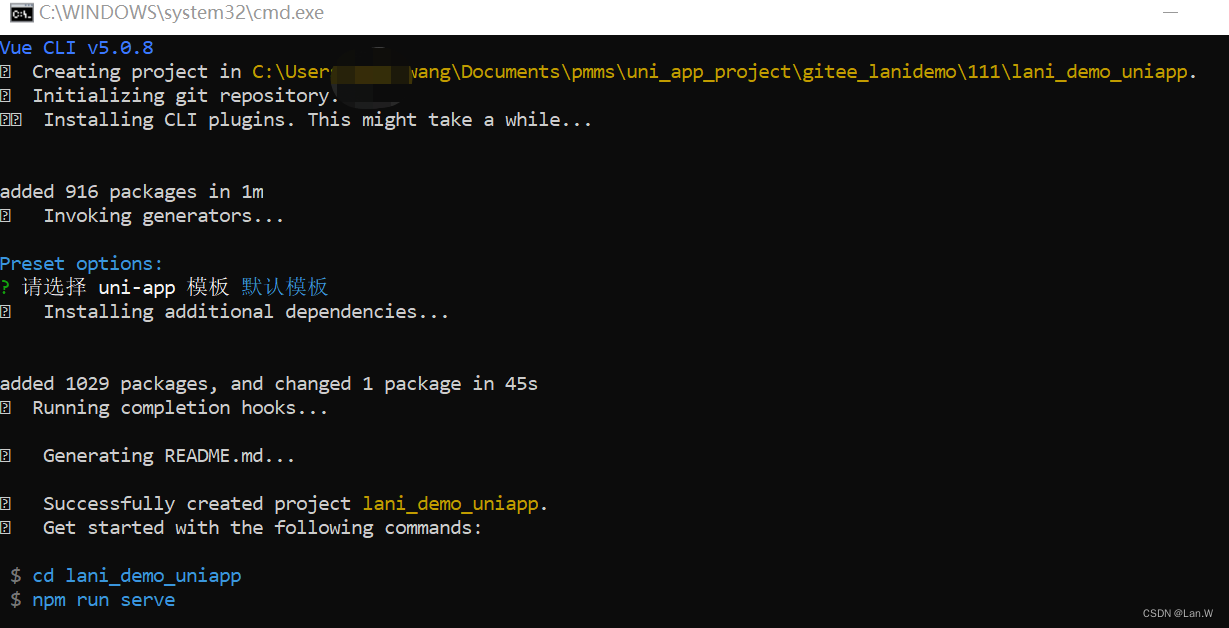Click the added 916 packages line
Screen dimensions: 1229x628
(132, 192)
